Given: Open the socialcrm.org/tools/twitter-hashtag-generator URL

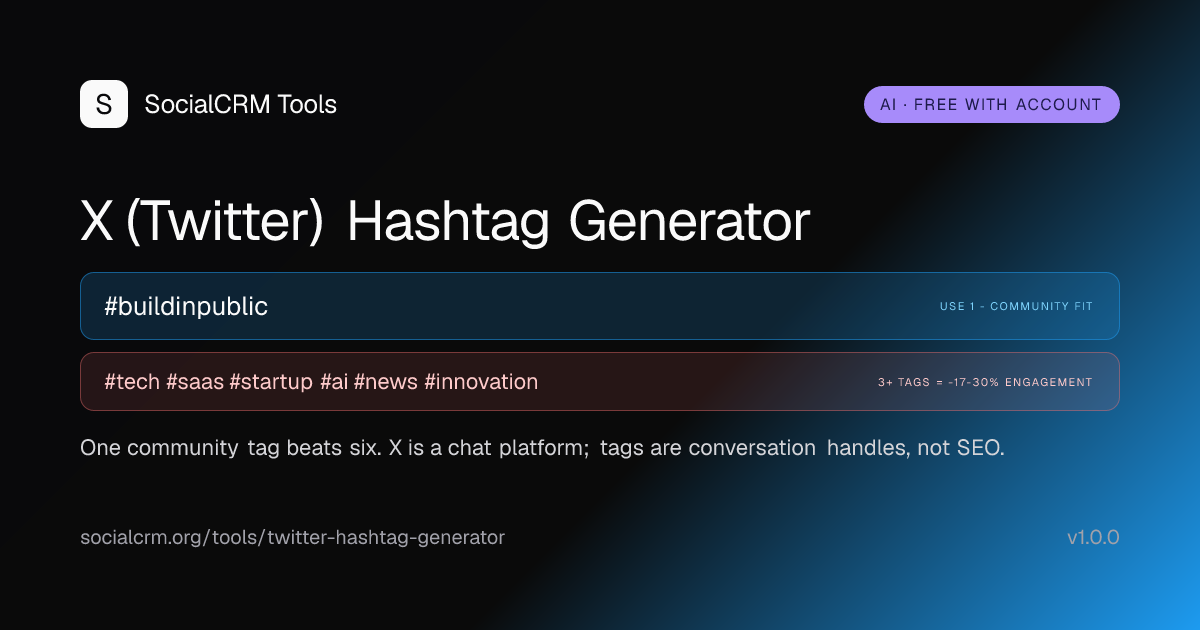Looking at the screenshot, I should click(x=292, y=538).
